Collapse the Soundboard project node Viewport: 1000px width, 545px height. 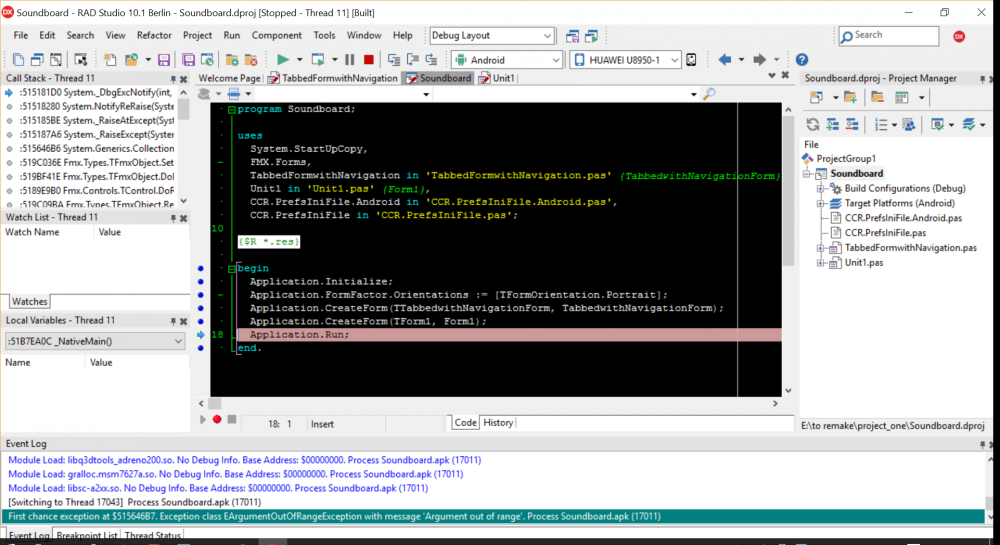[x=807, y=173]
